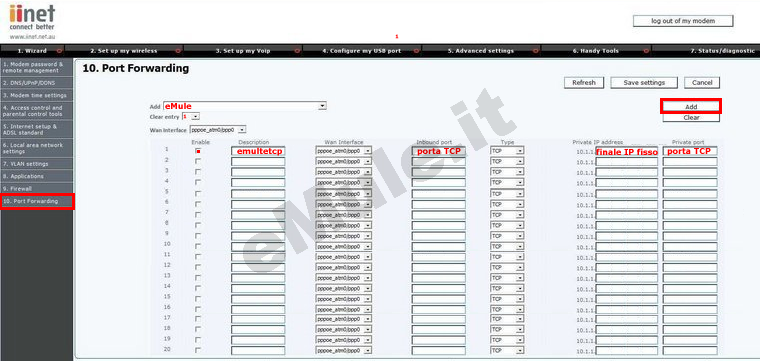Image resolution: width=760 pixels, height=361 pixels.
Task: Click the Inbound port field in row 3
Action: (439, 172)
